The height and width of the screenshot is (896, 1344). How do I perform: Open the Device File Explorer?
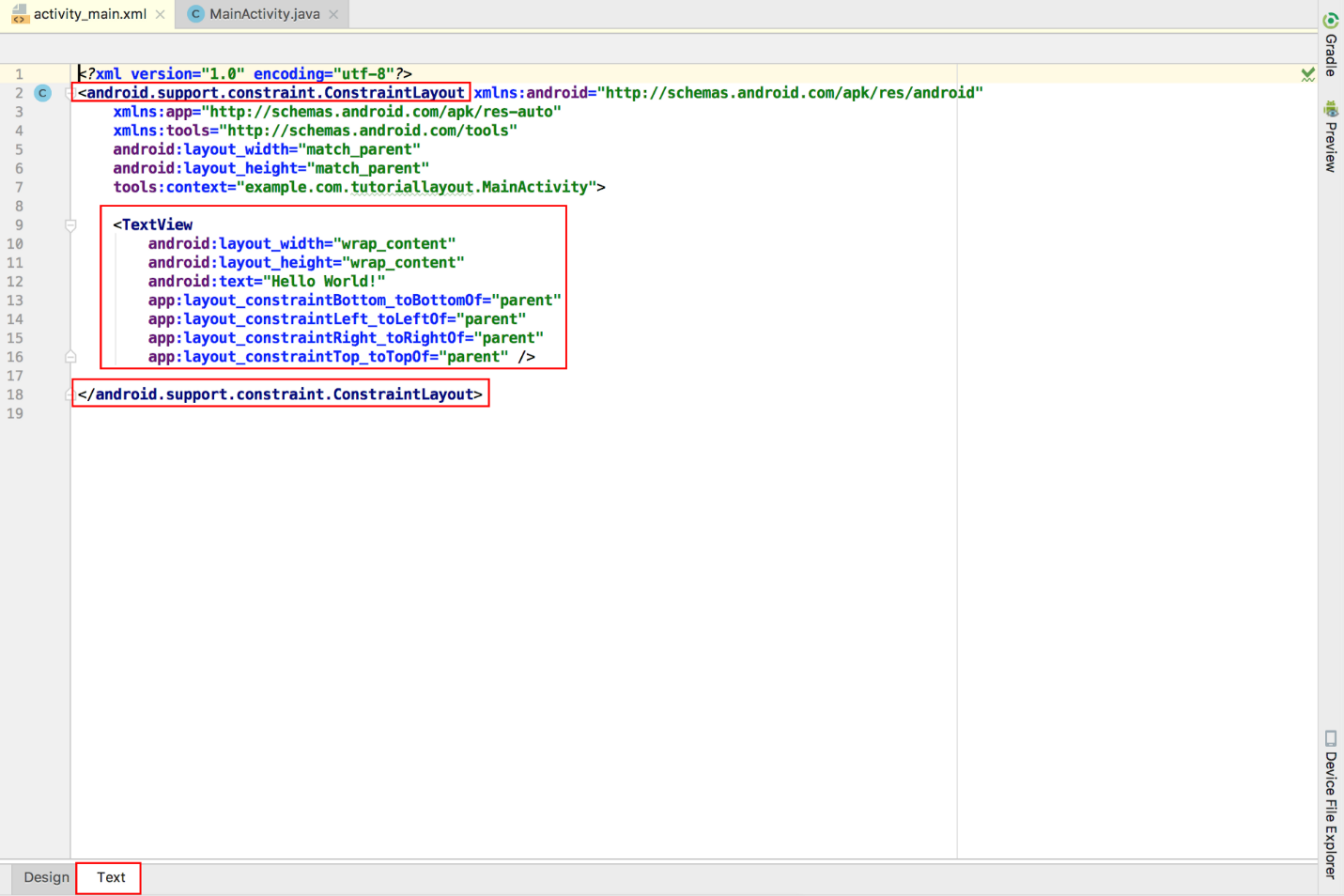click(x=1331, y=803)
